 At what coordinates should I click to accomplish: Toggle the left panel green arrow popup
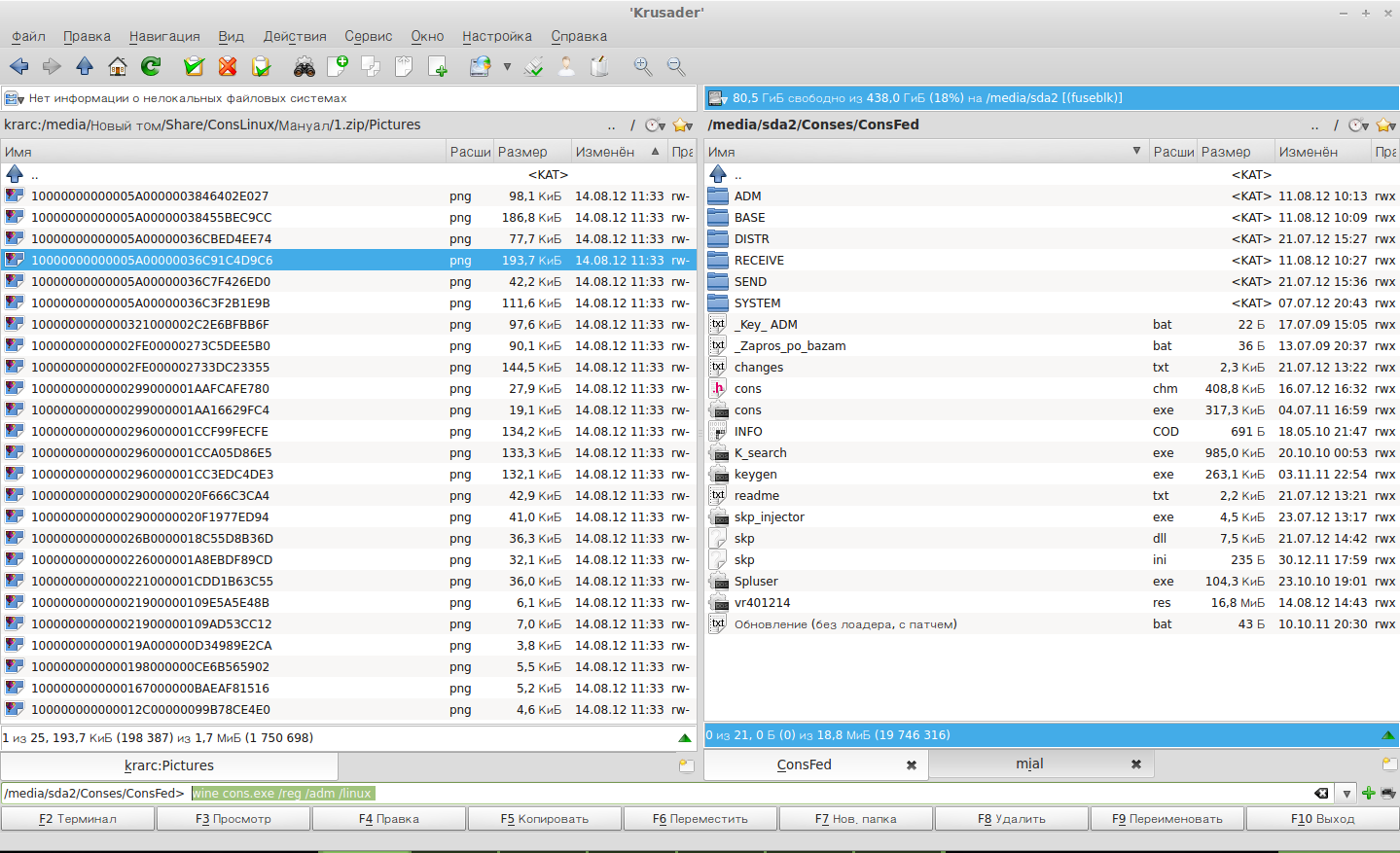coord(685,738)
